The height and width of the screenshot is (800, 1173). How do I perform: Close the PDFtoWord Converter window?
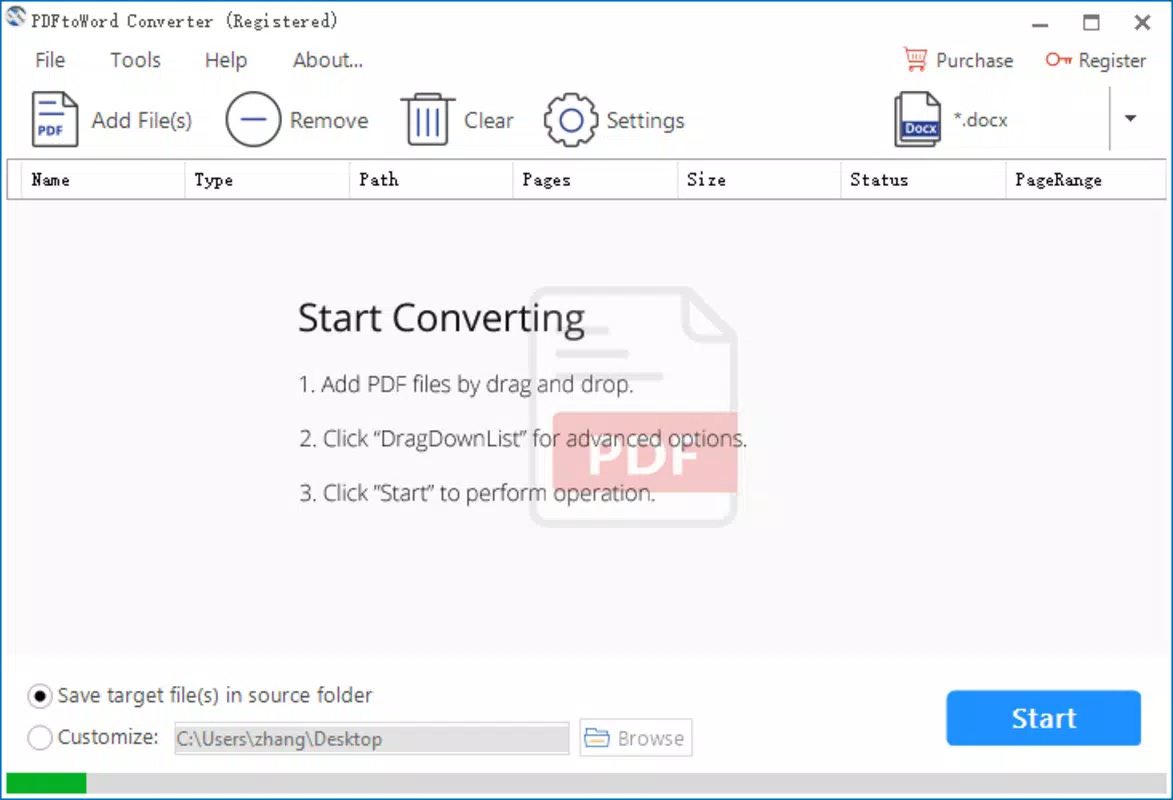(1142, 22)
